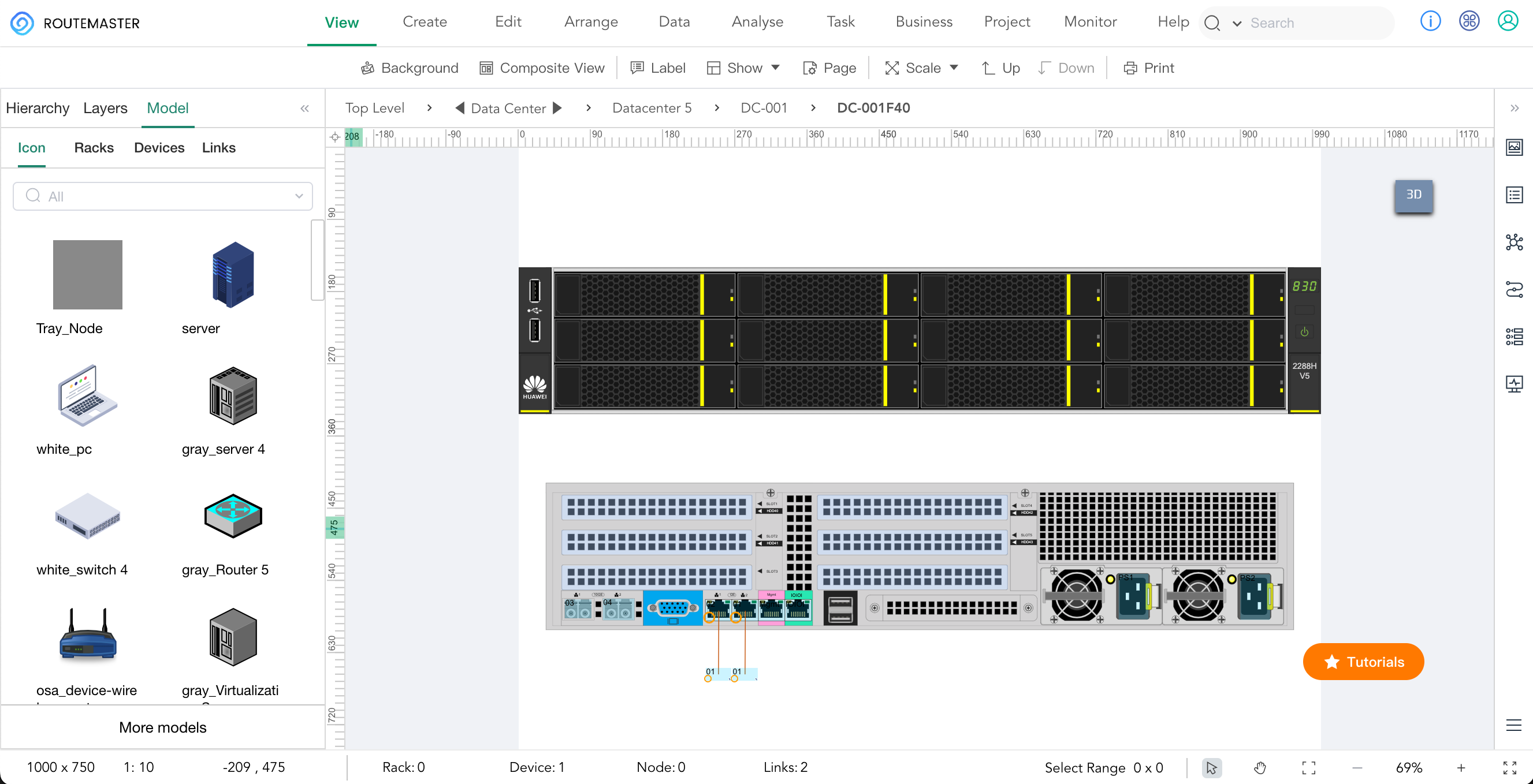Open the Analyse menu
1533x784 pixels.
757,22
